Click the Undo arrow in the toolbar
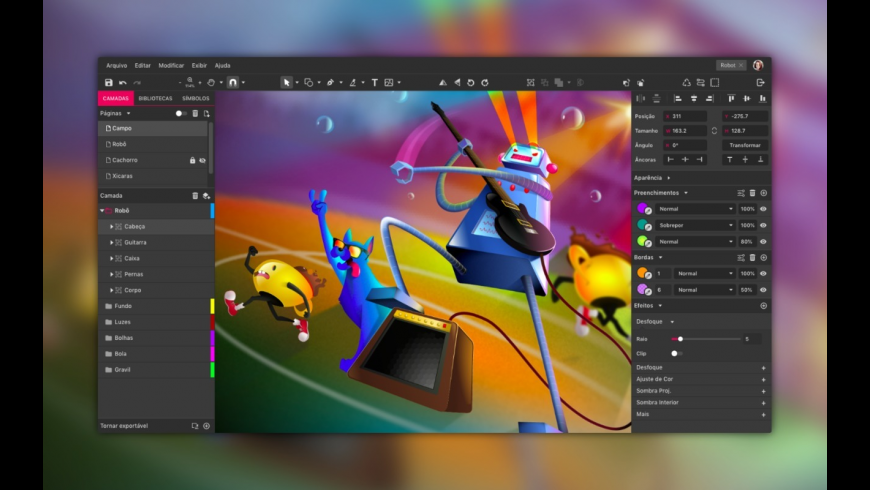 coord(123,83)
